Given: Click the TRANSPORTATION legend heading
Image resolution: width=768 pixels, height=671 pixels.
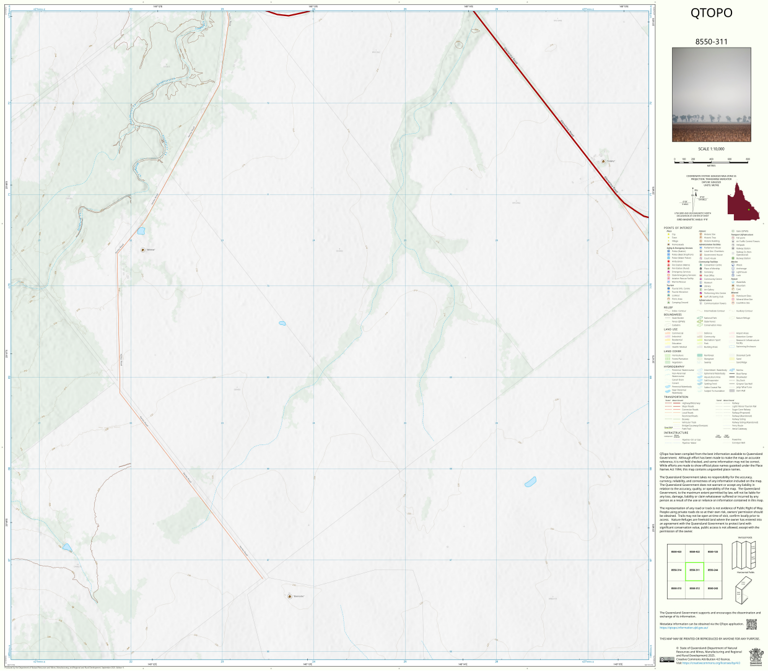Looking at the screenshot, I should point(676,397).
